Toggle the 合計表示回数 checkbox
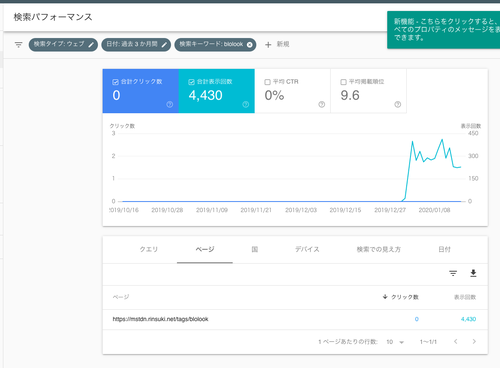Image resolution: width=500 pixels, height=368 pixels. pyautogui.click(x=191, y=82)
